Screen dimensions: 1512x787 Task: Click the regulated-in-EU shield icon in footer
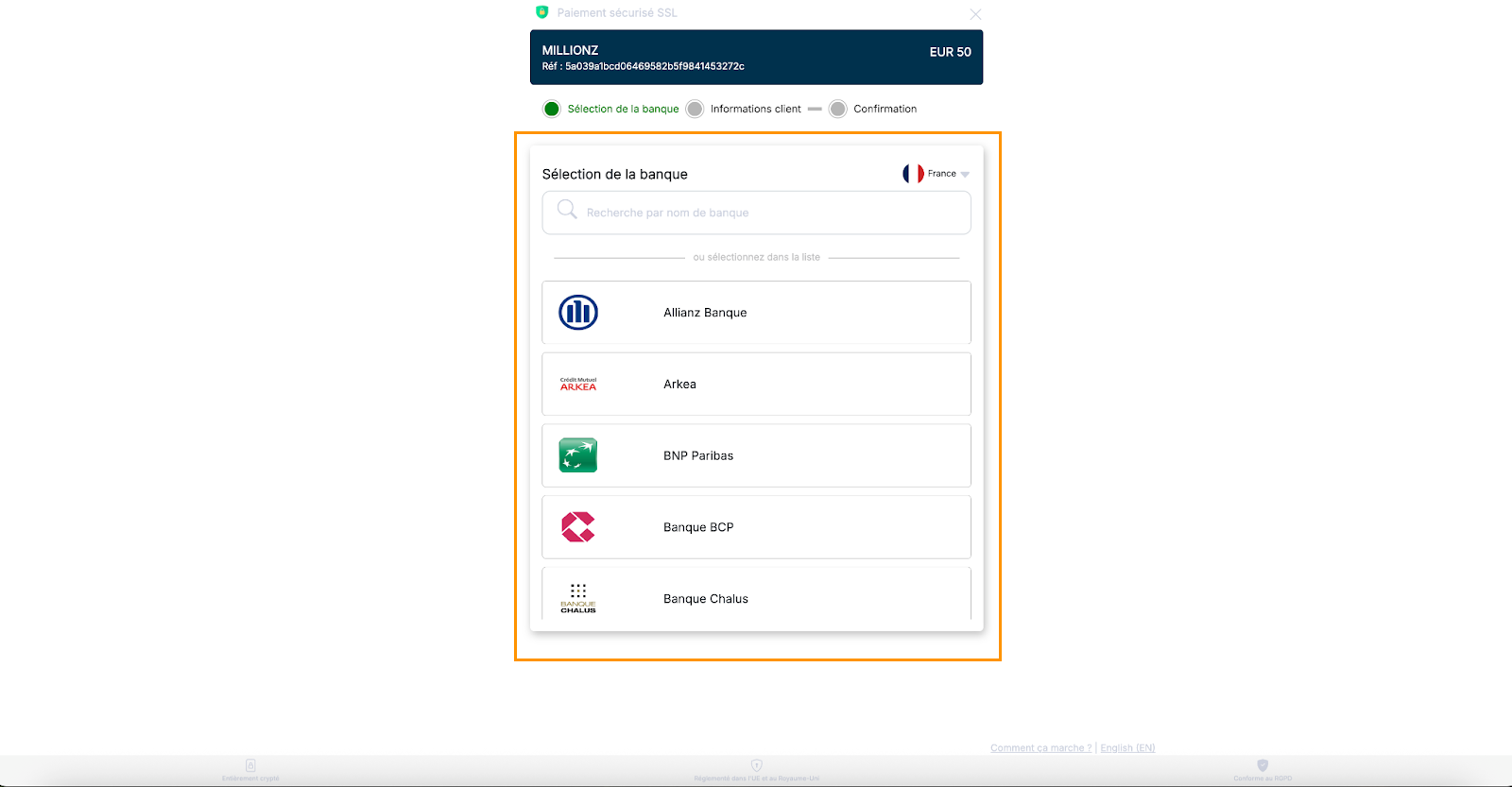point(756,765)
